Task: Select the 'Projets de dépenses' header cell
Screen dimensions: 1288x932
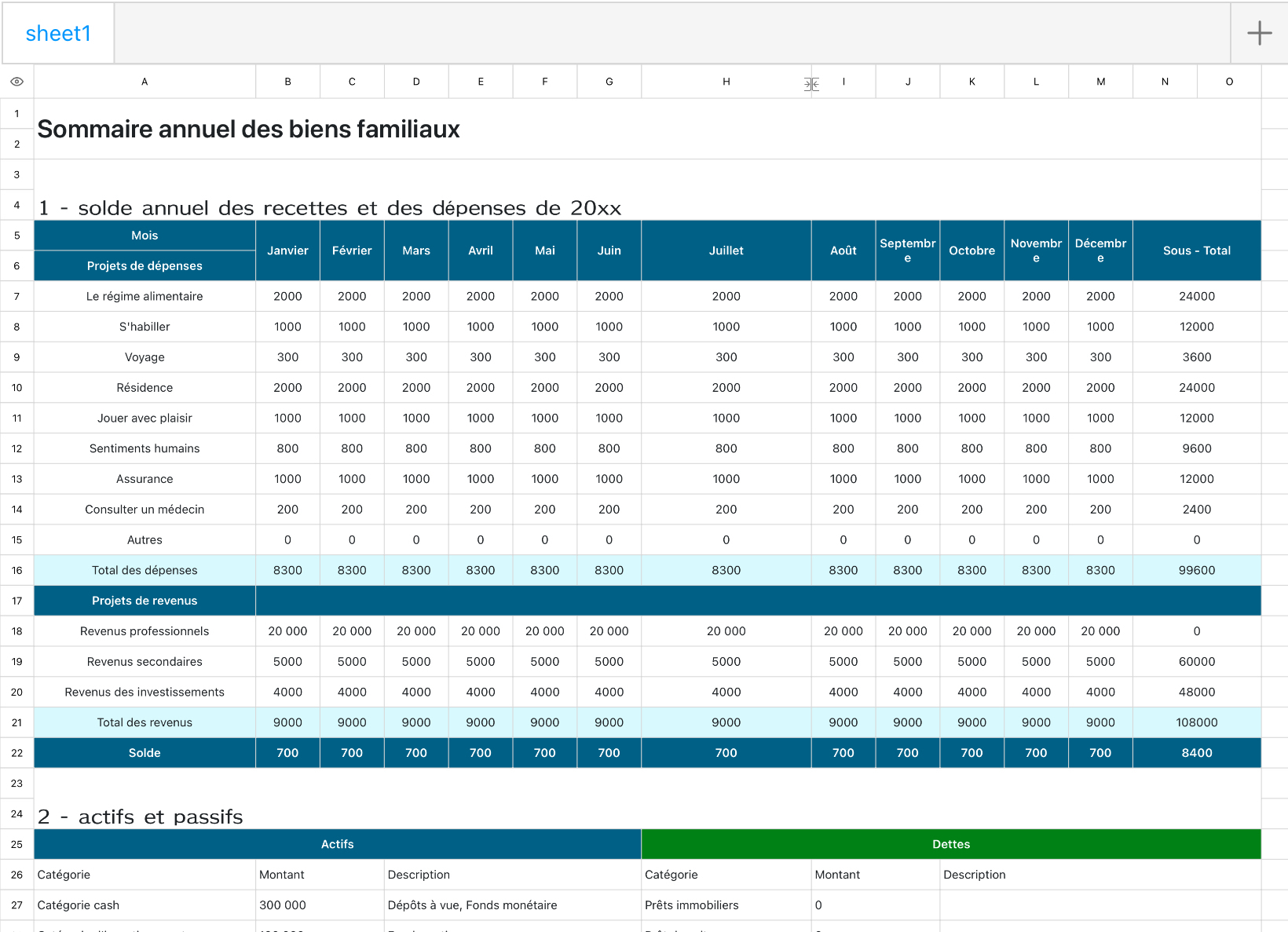Action: [x=145, y=266]
